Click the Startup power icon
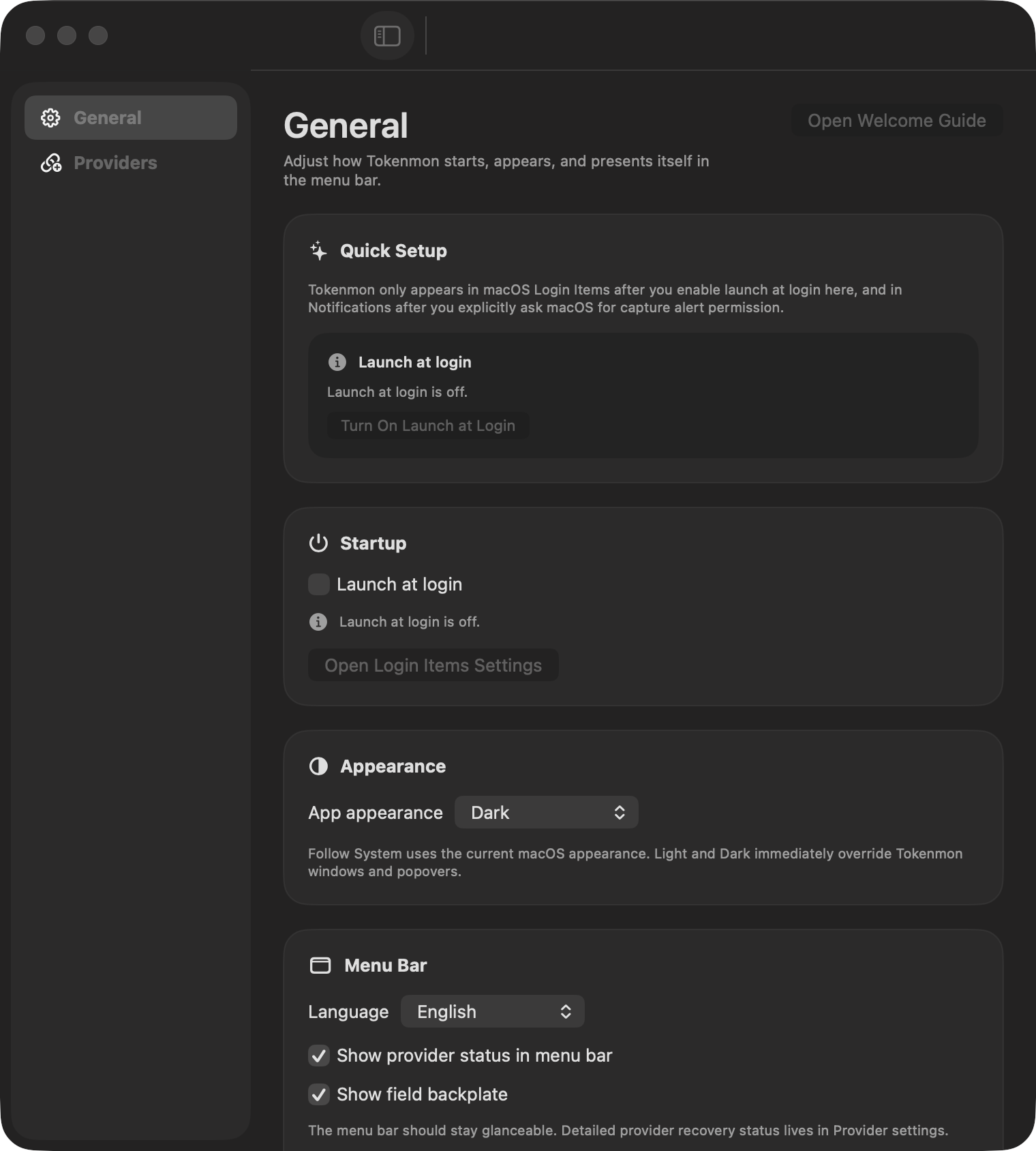The height and width of the screenshot is (1151, 1036). coord(318,543)
